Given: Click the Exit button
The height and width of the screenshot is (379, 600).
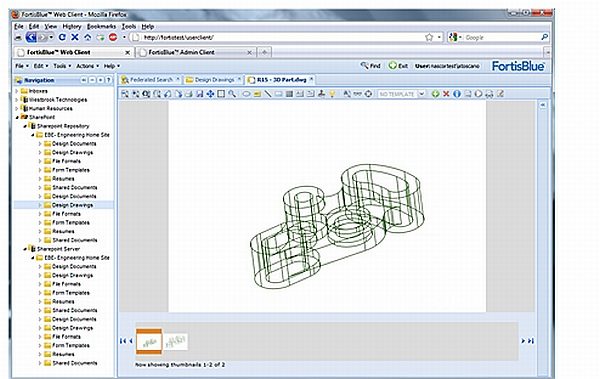Looking at the screenshot, I should (398, 66).
